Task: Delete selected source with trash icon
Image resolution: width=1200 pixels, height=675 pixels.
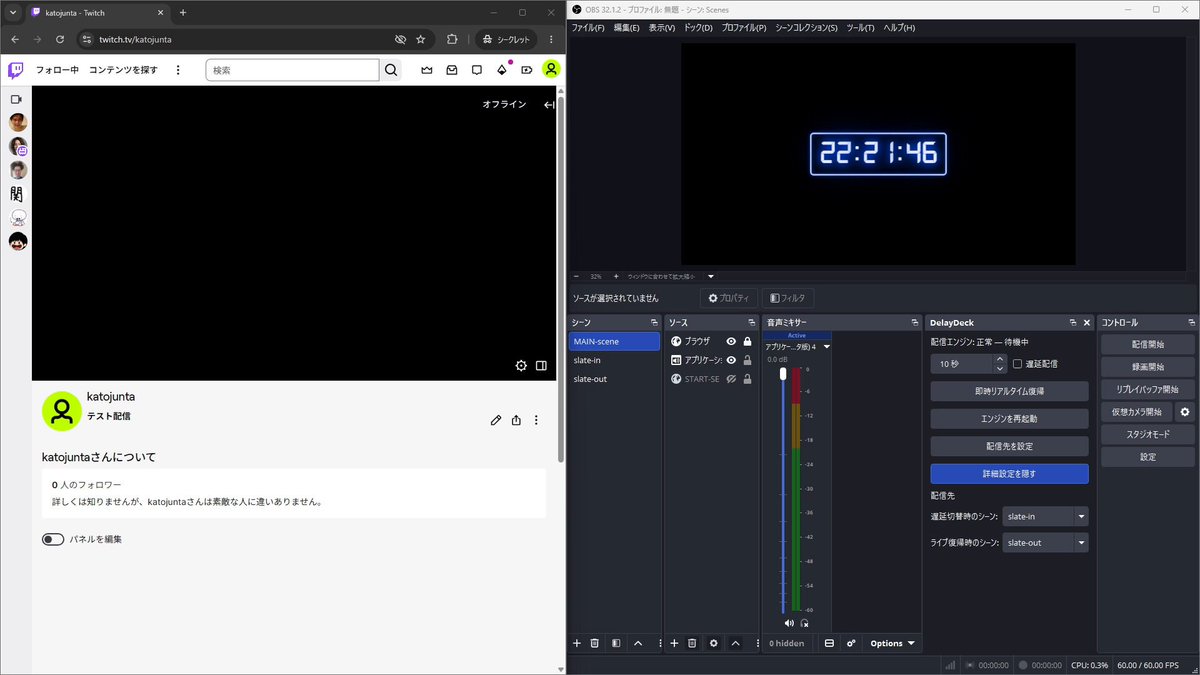Action: tap(691, 643)
